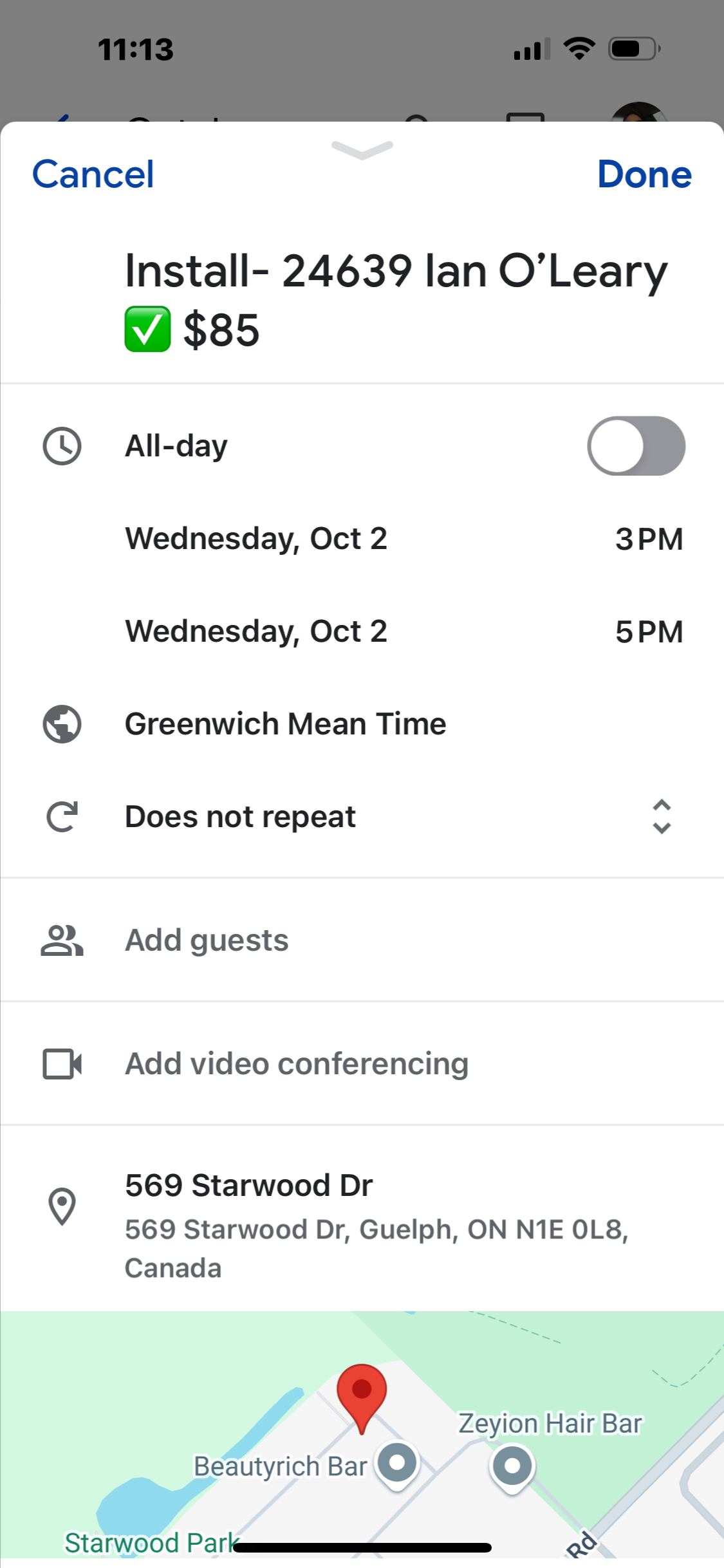This screenshot has width=724, height=1568.
Task: Cancel editing the event
Action: (93, 174)
